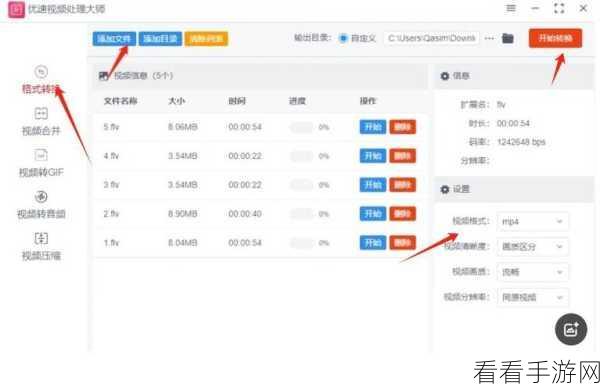Image resolution: width=600 pixels, height=391 pixels.
Task: Open the 视频转音频 sidebar section
Action: [41, 205]
